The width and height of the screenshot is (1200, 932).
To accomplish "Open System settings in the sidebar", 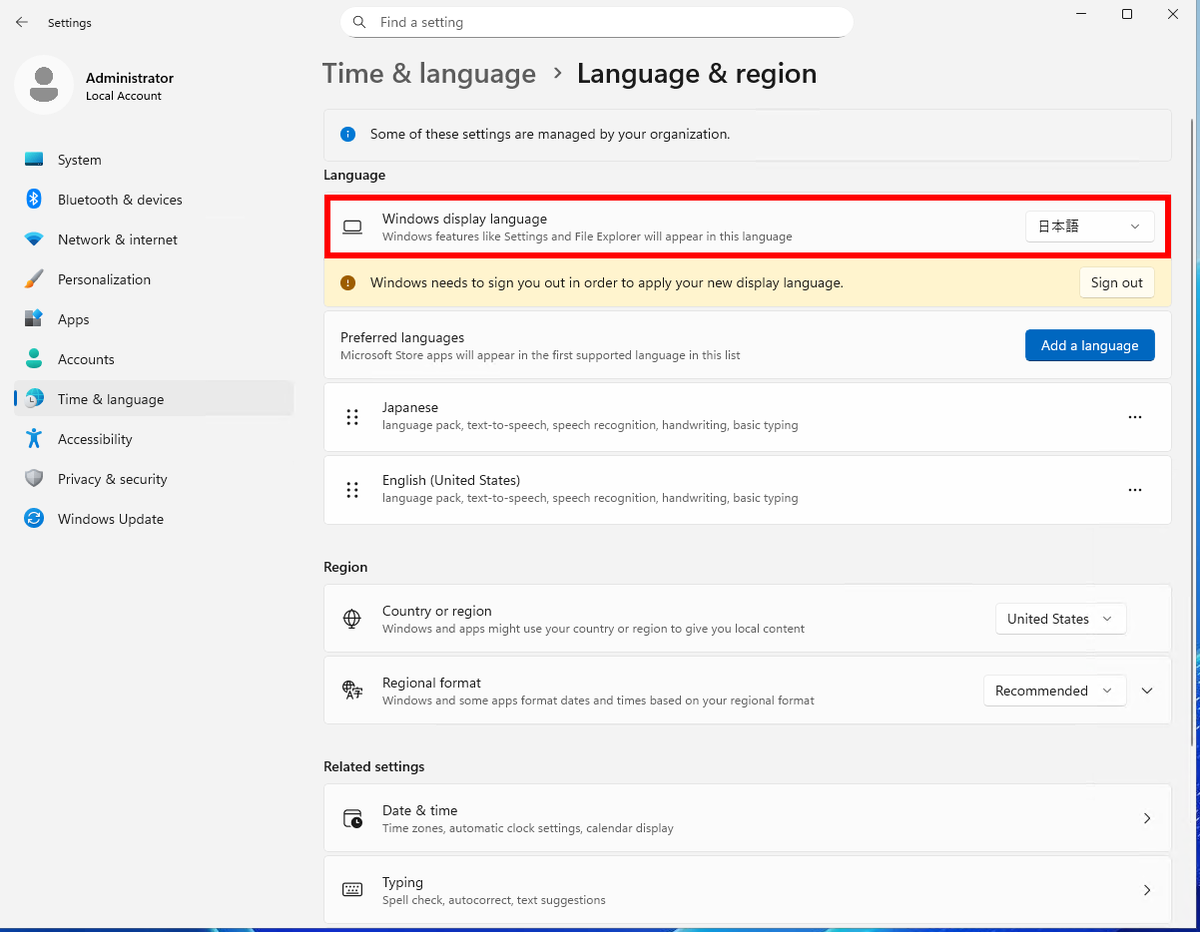I will tap(80, 159).
